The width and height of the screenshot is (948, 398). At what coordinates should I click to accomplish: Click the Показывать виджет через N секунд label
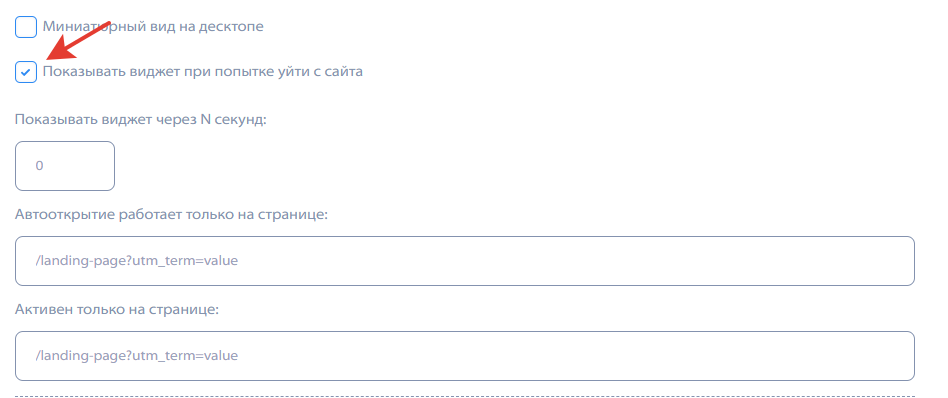tap(141, 119)
